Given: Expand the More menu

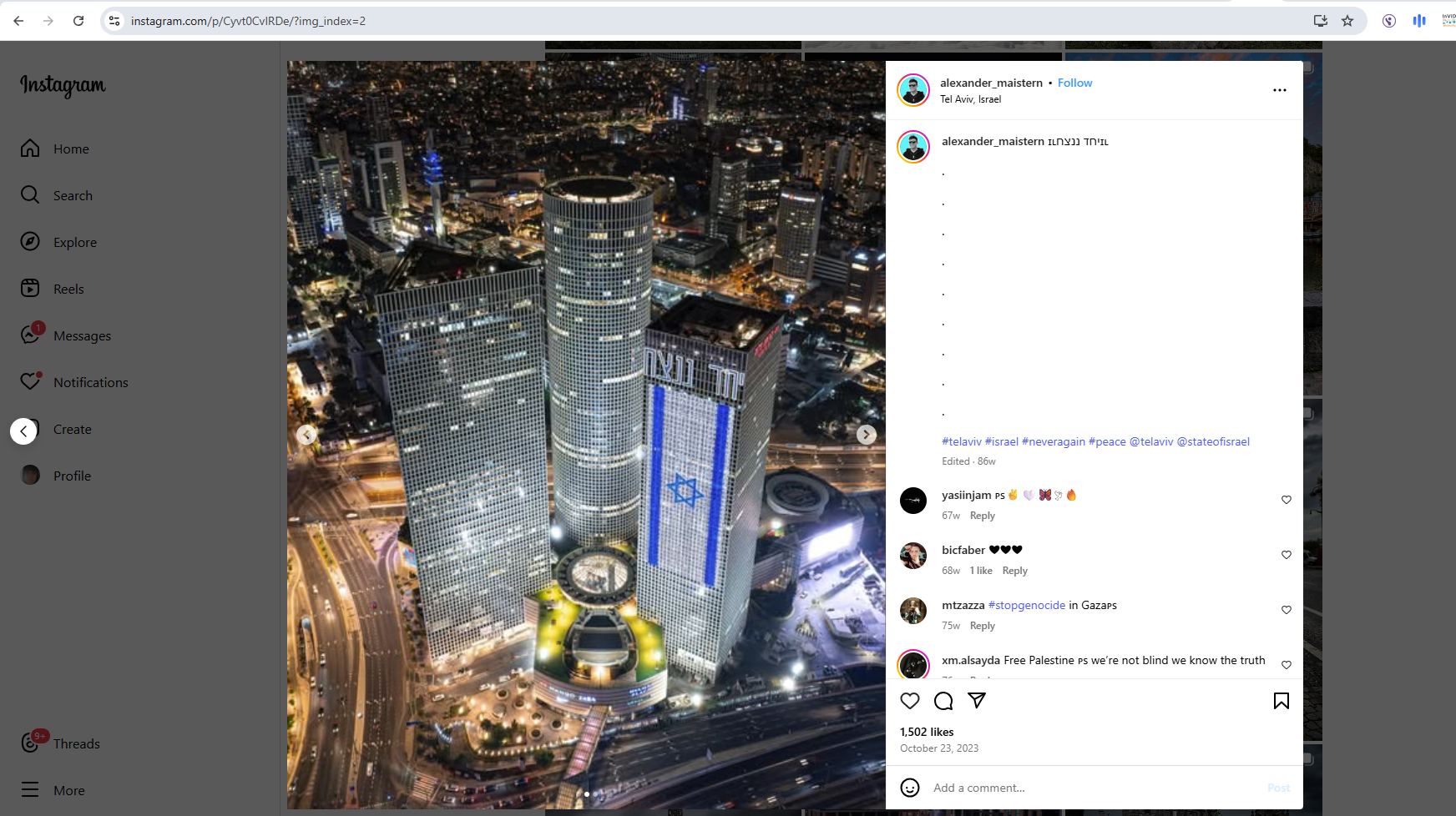Looking at the screenshot, I should [68, 790].
